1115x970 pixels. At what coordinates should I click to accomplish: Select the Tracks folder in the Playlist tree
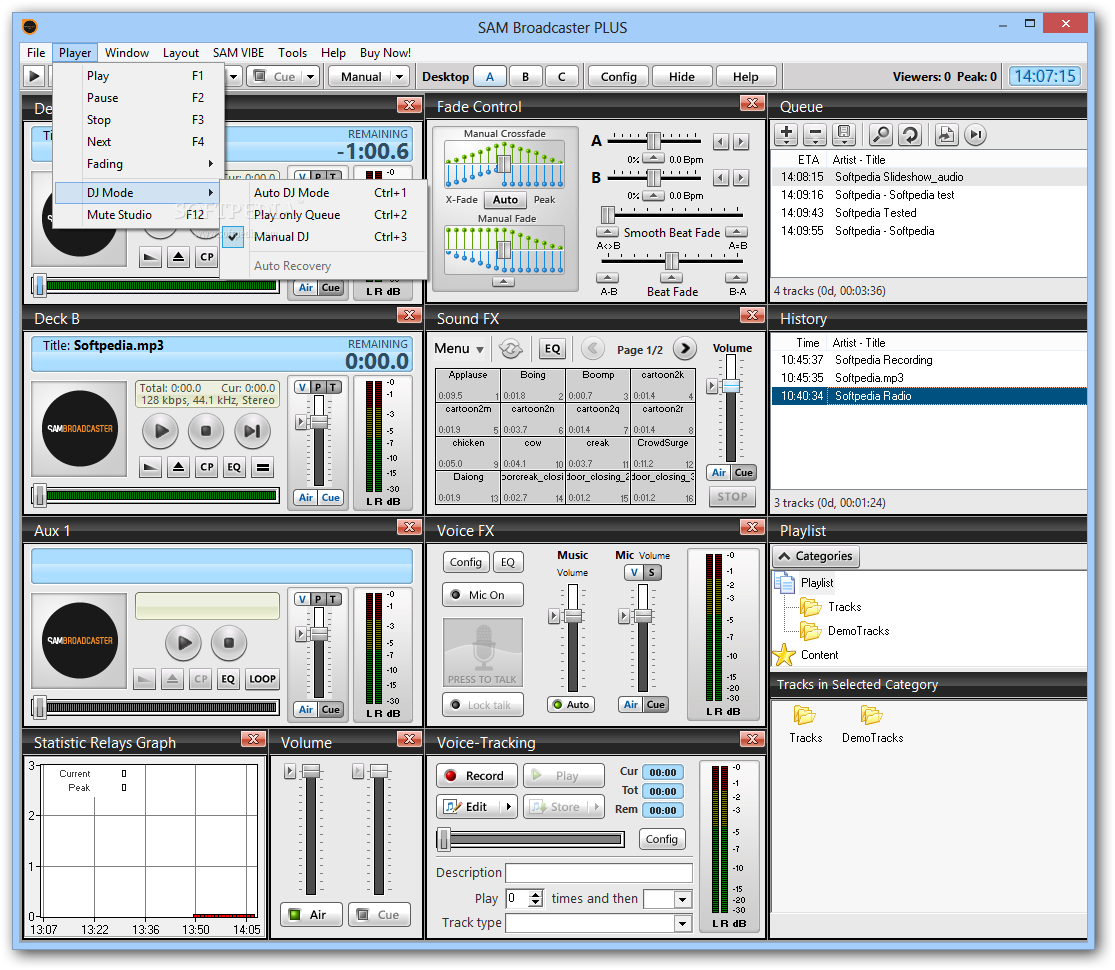click(844, 607)
